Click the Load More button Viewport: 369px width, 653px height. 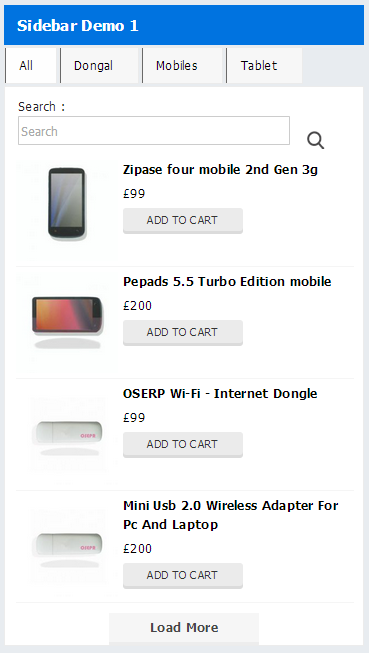pyautogui.click(x=184, y=628)
